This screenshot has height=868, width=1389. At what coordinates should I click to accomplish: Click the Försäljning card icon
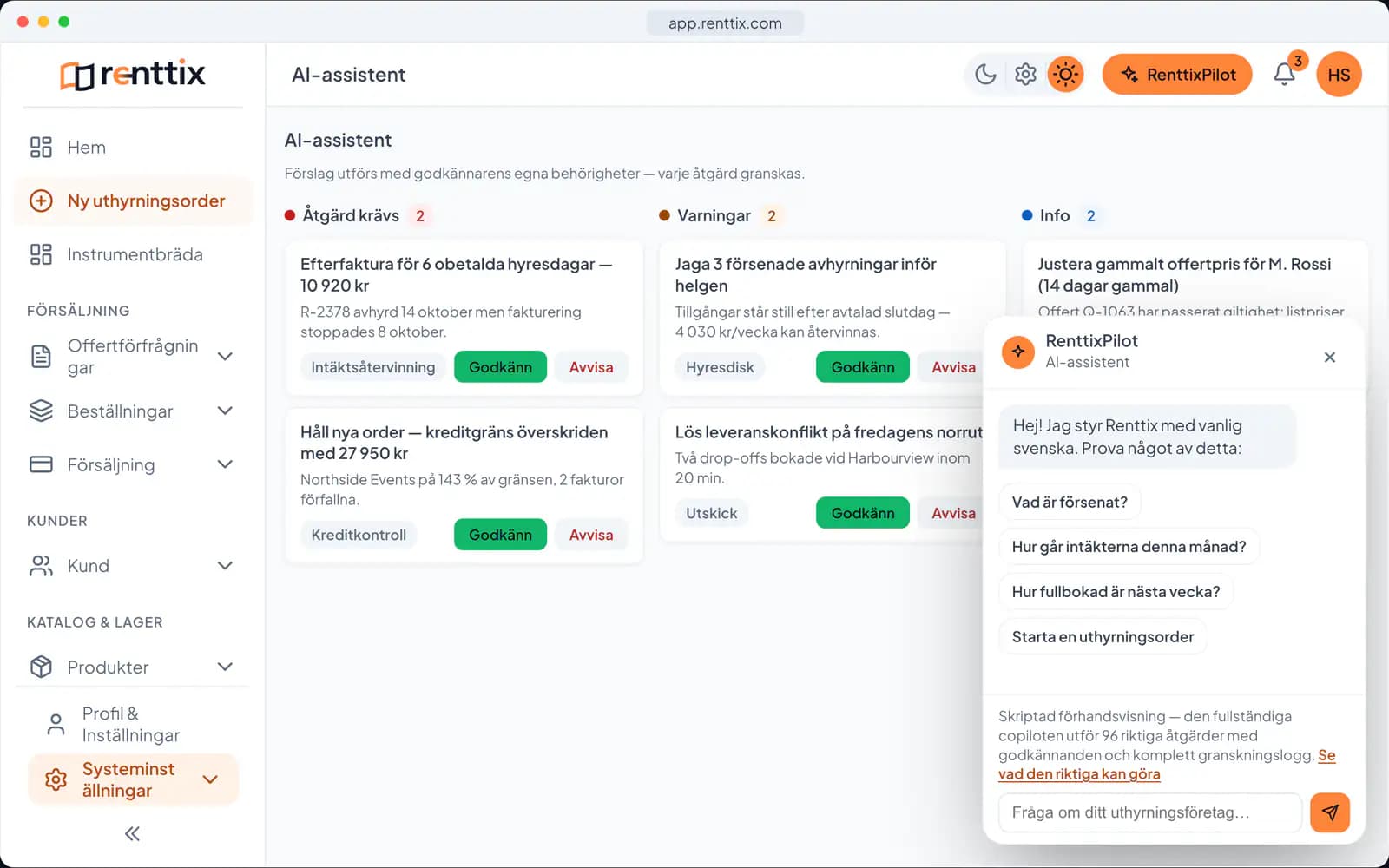[x=41, y=464]
